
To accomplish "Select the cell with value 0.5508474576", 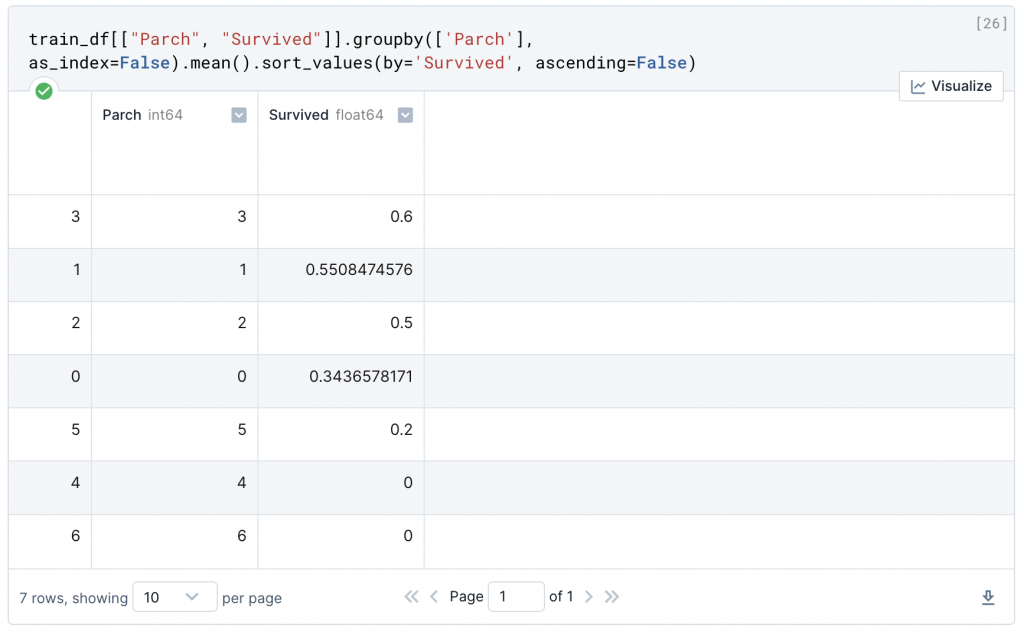I will [x=359, y=270].
